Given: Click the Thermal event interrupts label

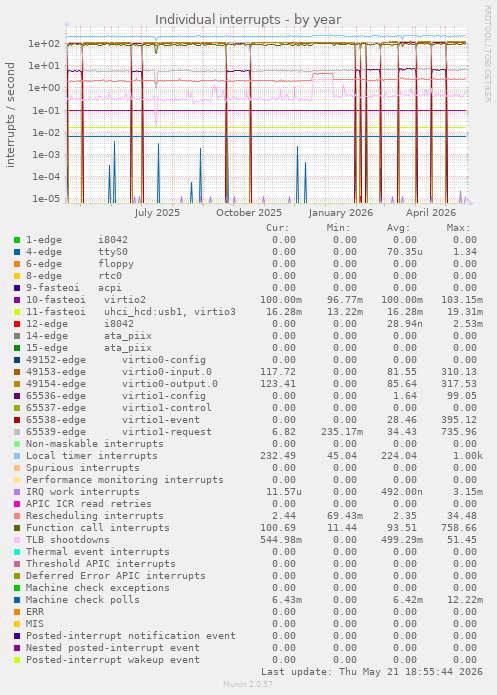Looking at the screenshot, I should tap(98, 552).
